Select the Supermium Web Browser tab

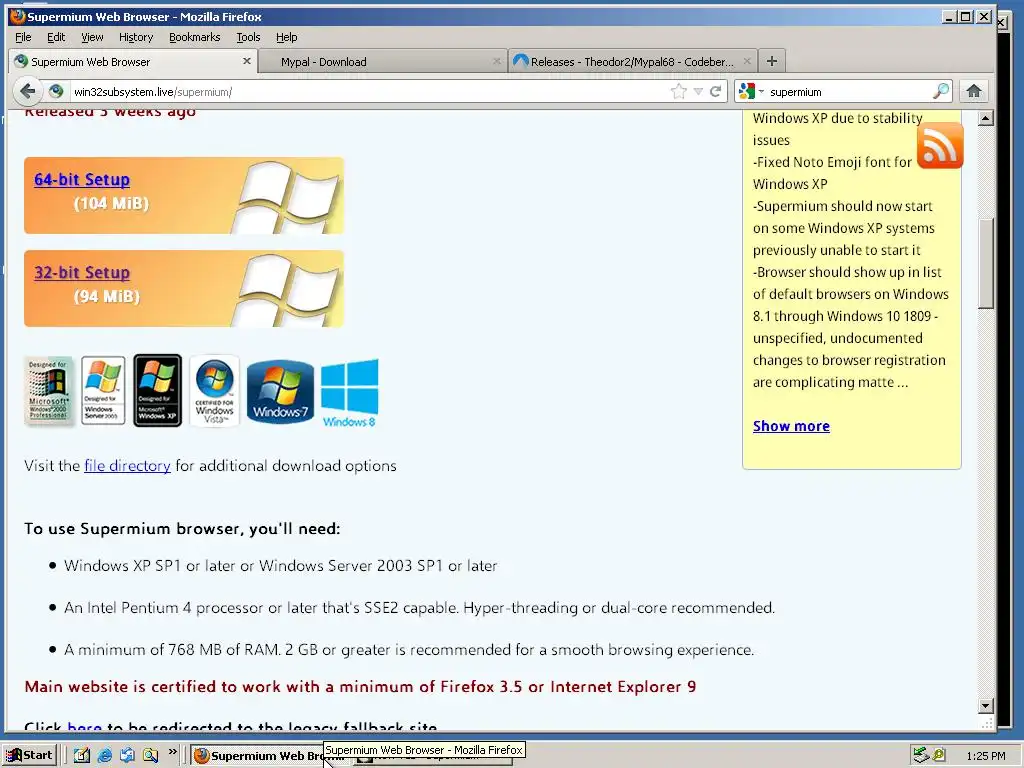(133, 61)
